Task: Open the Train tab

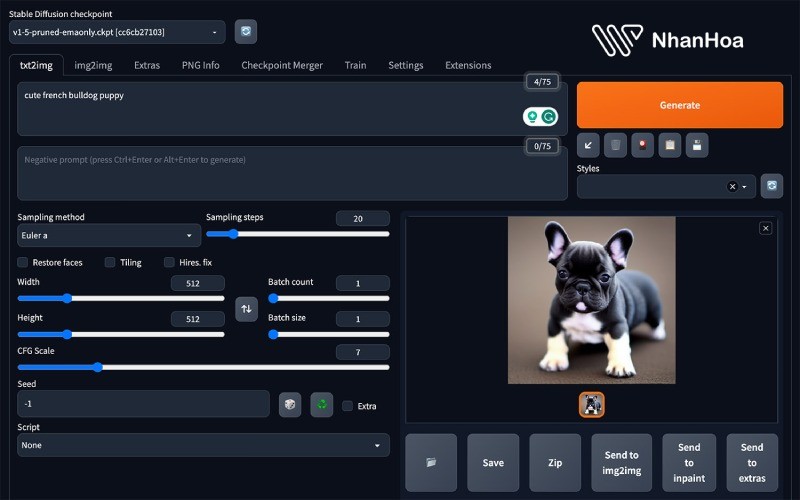Action: (x=356, y=65)
